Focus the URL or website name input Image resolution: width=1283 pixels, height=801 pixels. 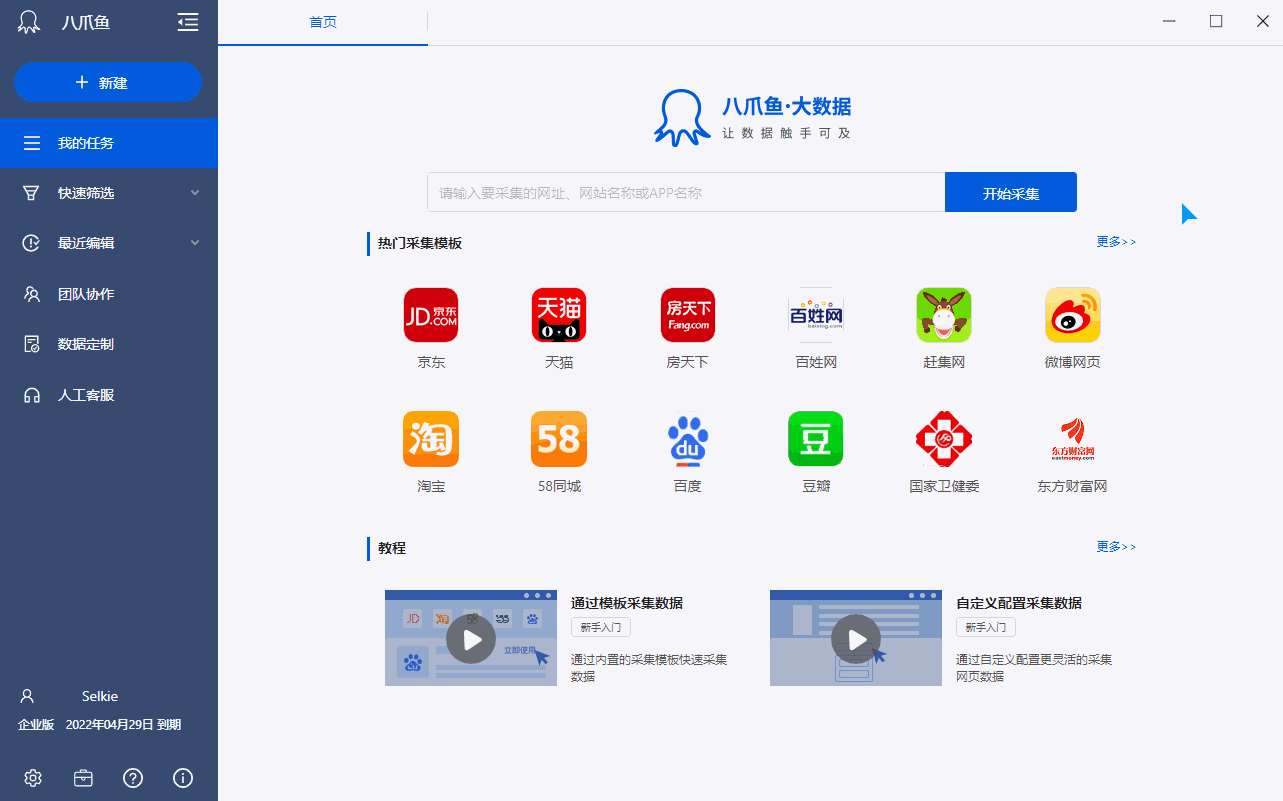[x=686, y=192]
